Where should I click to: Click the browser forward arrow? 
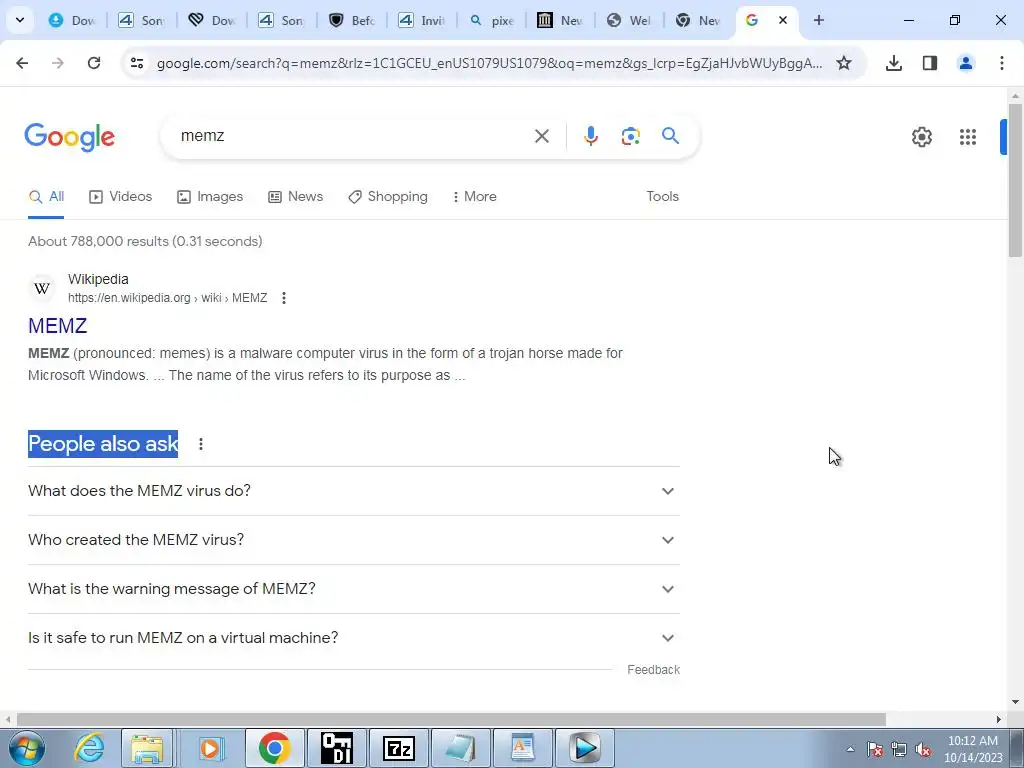(57, 63)
